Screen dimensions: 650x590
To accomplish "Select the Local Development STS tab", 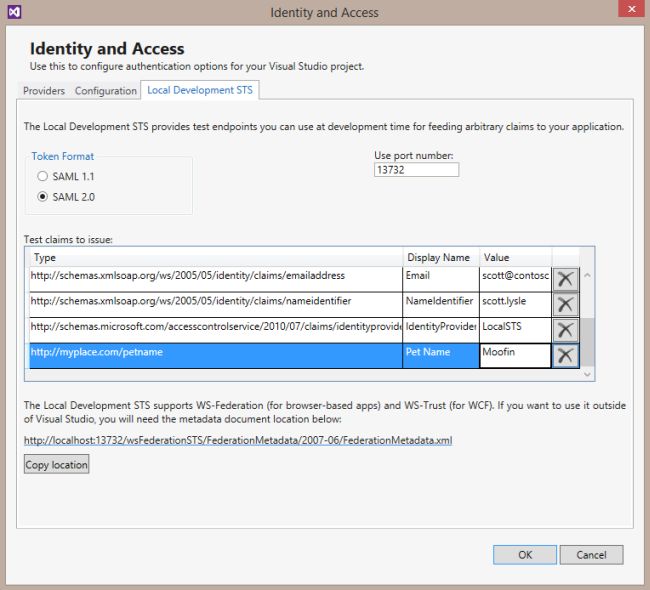I will (200, 91).
